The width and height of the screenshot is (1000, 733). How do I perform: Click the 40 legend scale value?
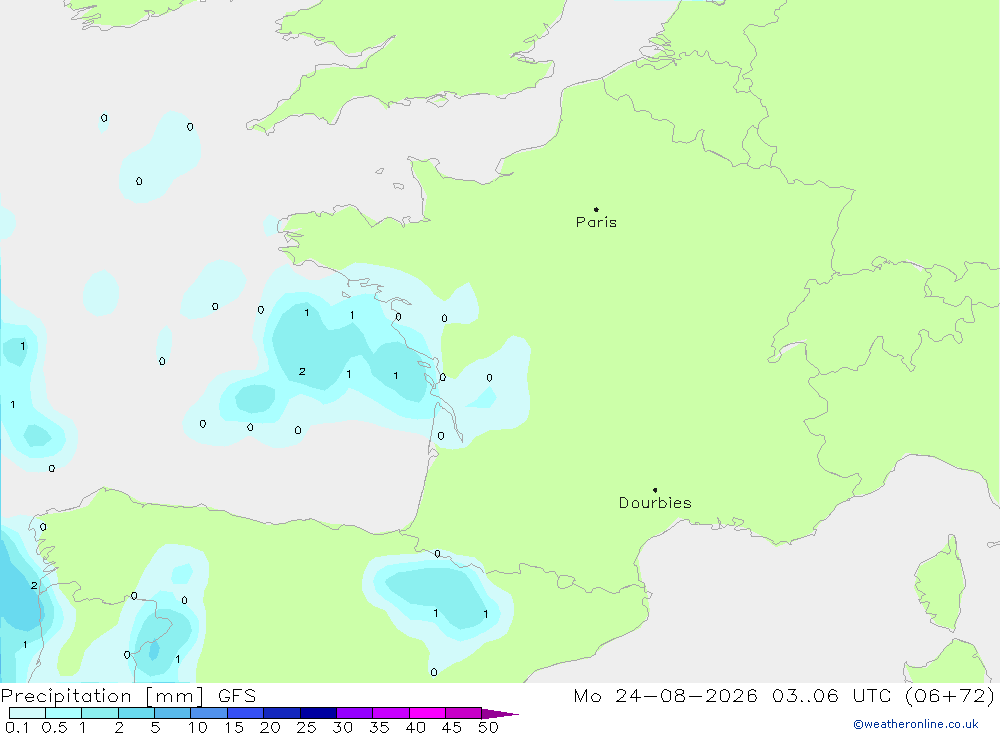coord(415,727)
